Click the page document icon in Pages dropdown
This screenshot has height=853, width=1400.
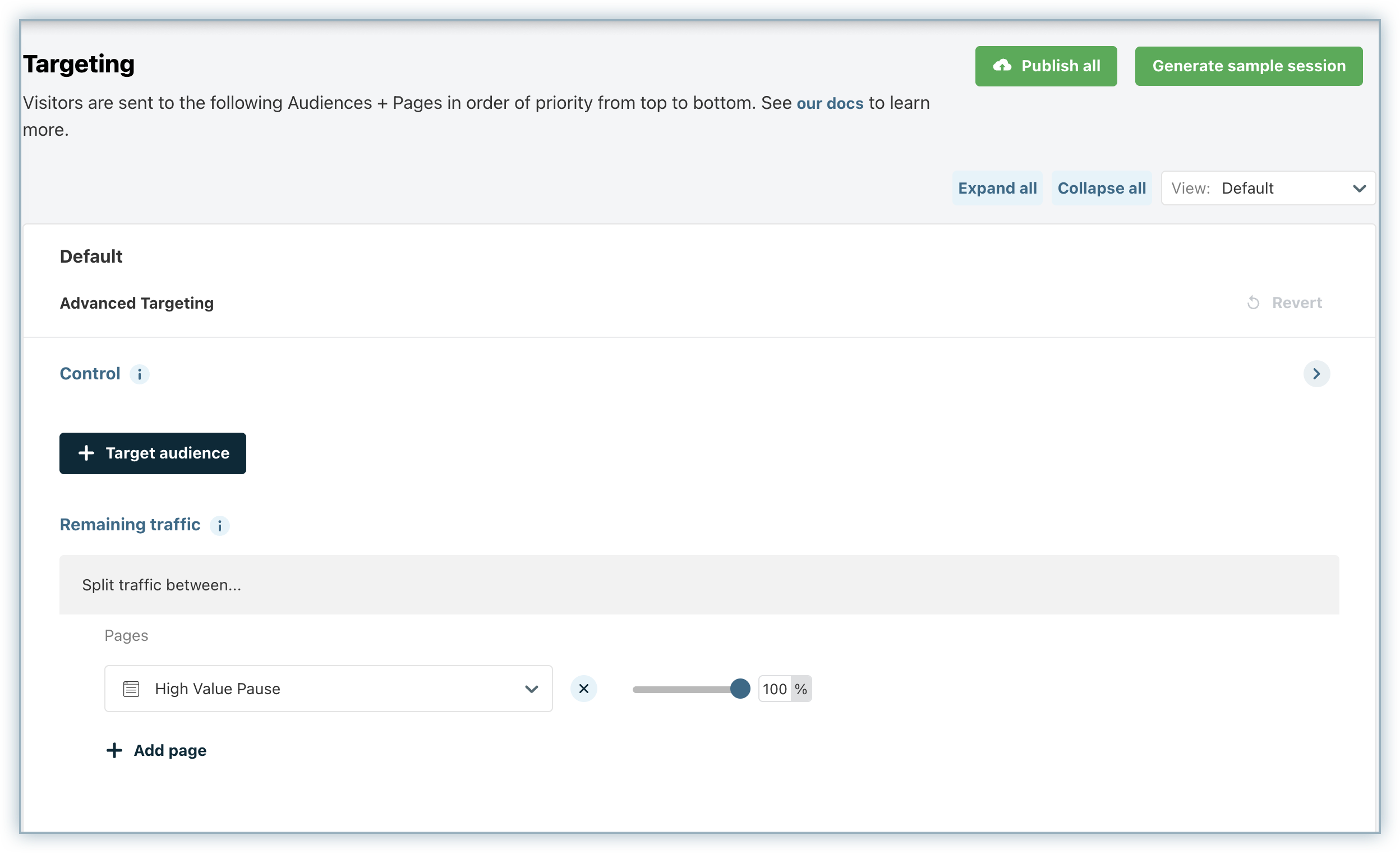[131, 689]
